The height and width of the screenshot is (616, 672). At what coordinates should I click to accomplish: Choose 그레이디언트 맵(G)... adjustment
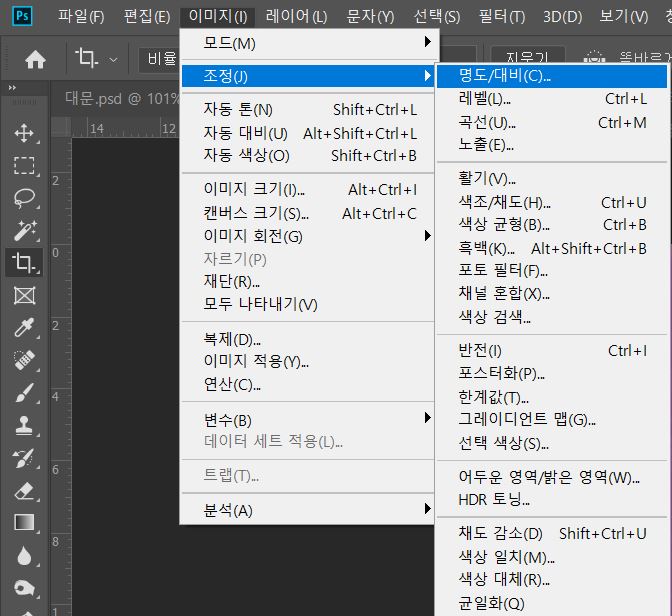(x=552, y=419)
